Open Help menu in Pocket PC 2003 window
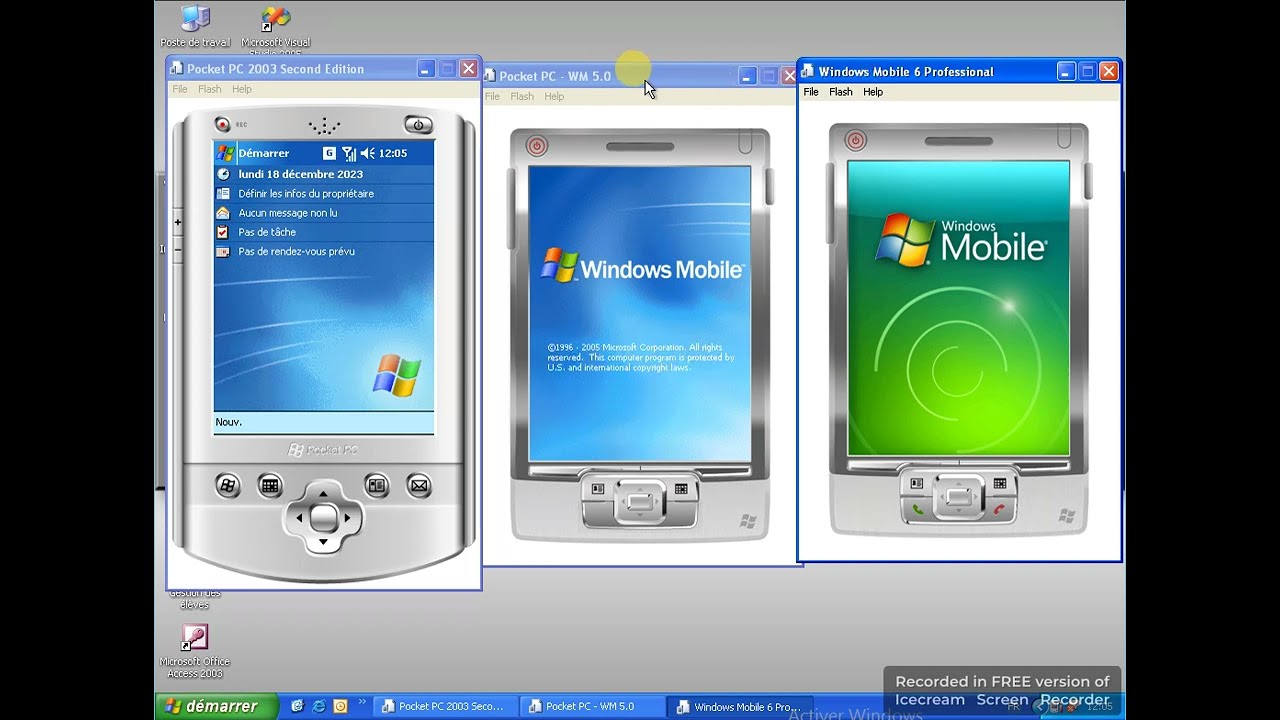This screenshot has width=1280, height=720. 242,89
